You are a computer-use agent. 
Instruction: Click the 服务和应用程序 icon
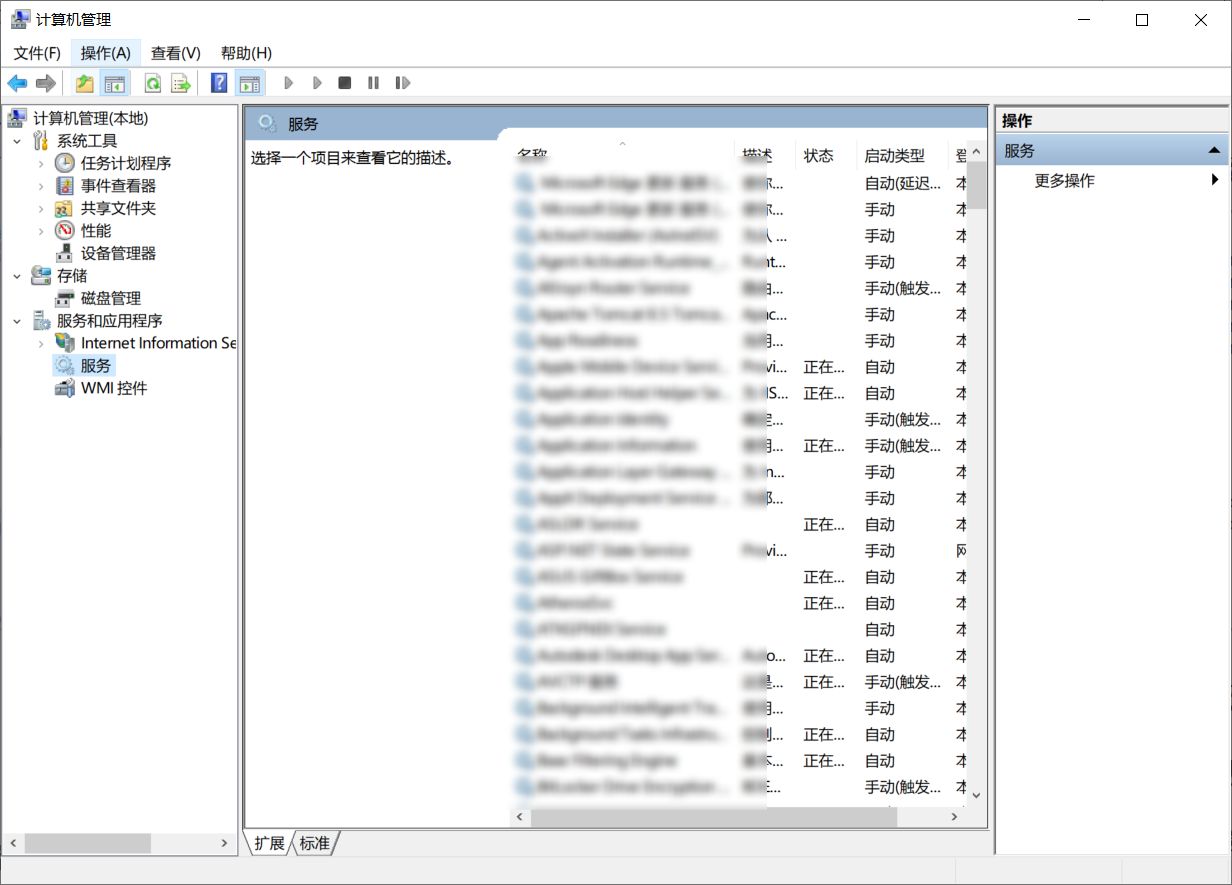click(41, 321)
